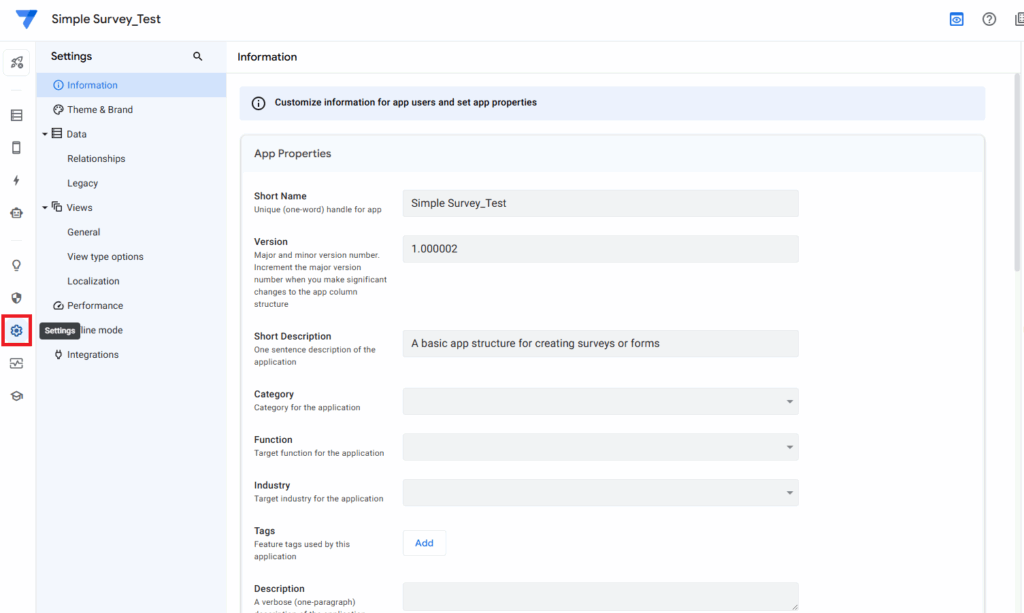Collapse the Data section in Settings

44,133
